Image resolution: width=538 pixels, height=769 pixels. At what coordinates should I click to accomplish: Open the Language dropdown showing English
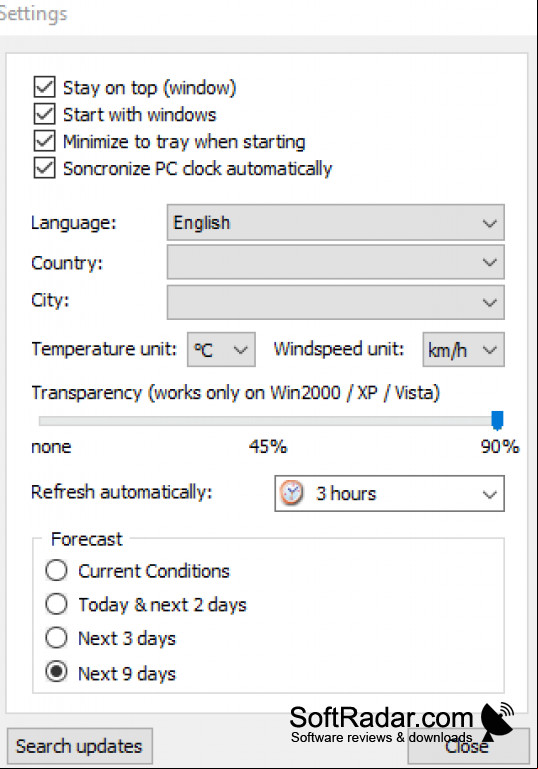pos(335,223)
